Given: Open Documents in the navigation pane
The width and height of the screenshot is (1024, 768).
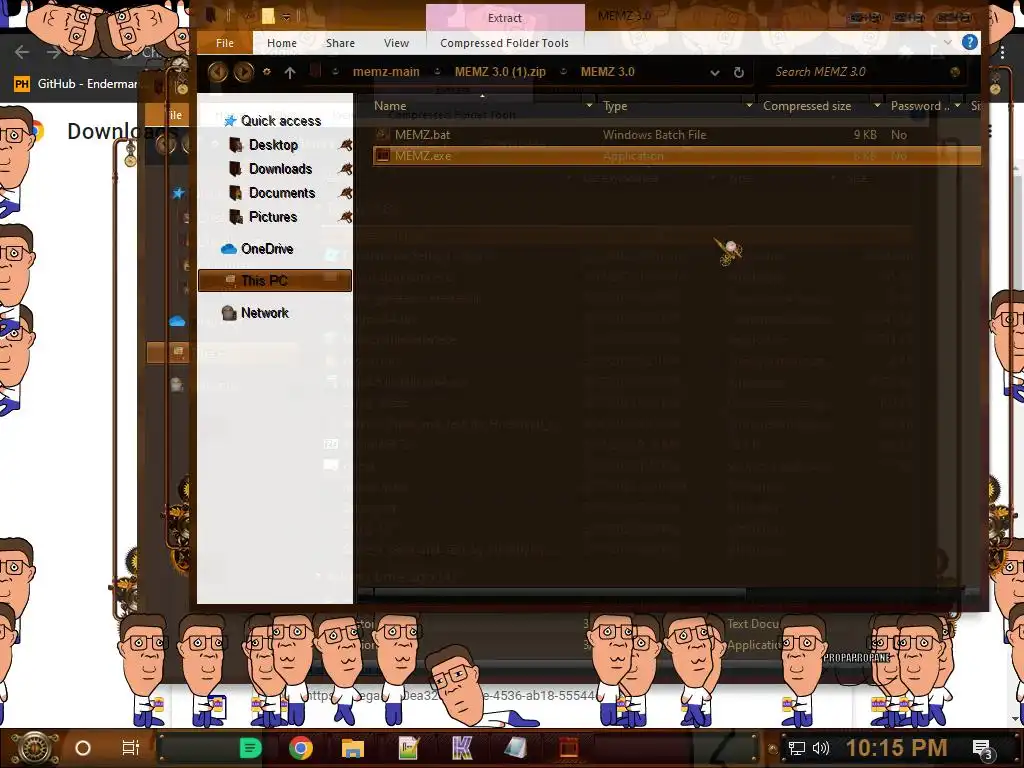Looking at the screenshot, I should click(281, 193).
